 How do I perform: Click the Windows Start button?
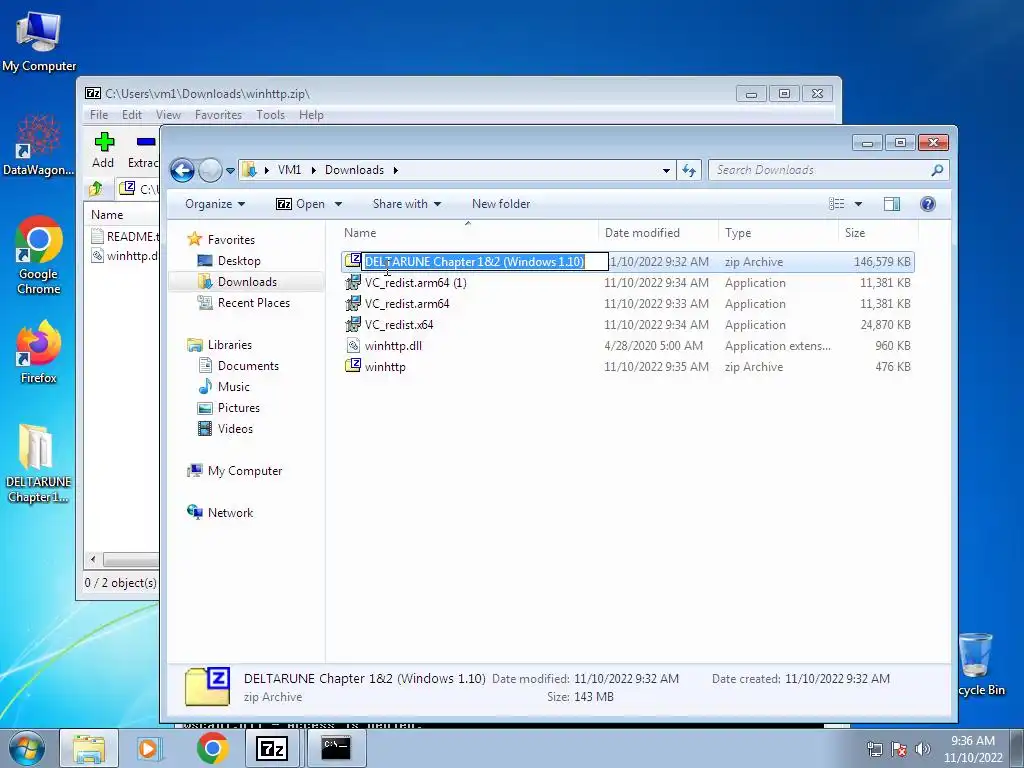(27, 748)
